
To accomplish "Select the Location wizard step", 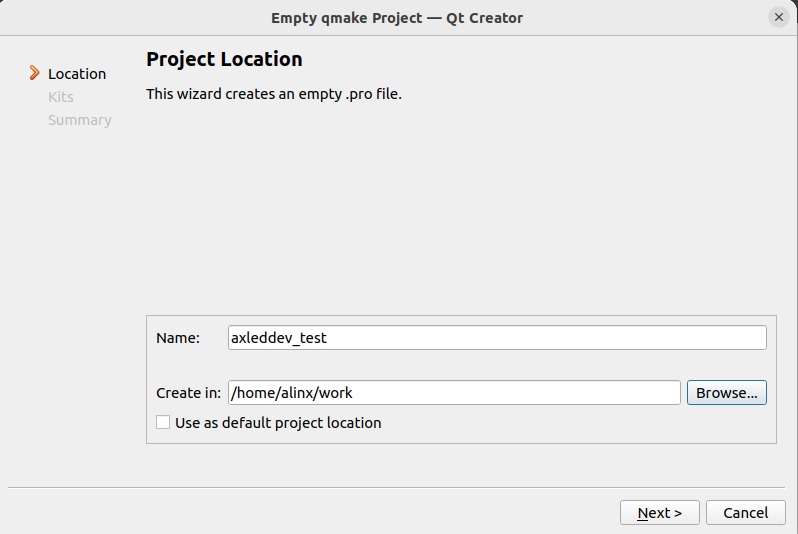I will [77, 74].
